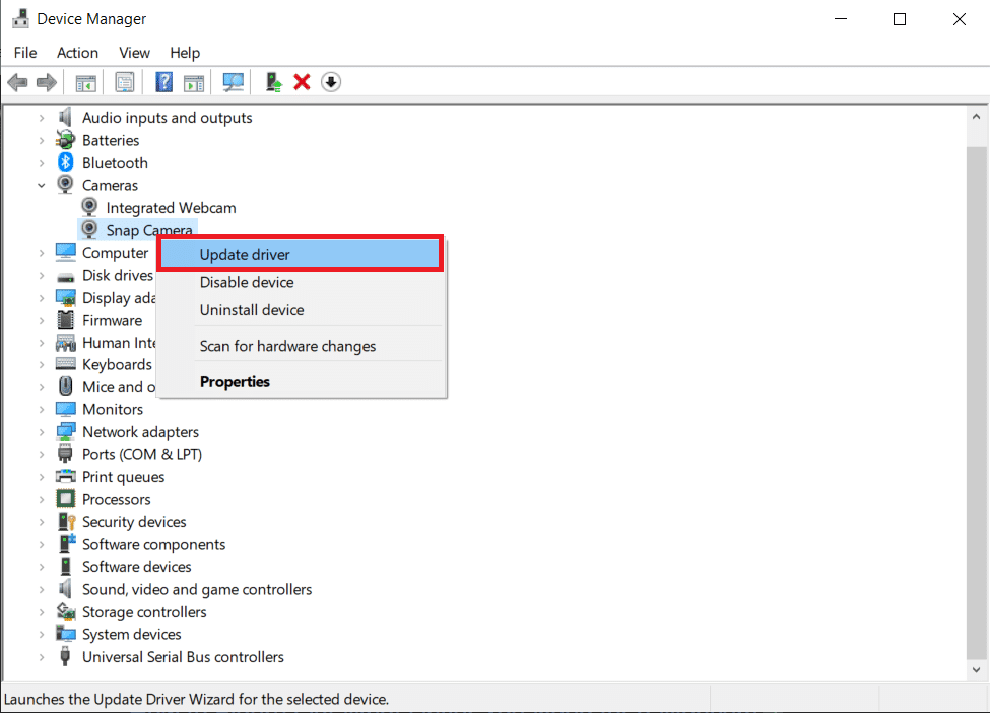Select the Integrated Webcam device
Screen dimensions: 990x713
(x=171, y=208)
